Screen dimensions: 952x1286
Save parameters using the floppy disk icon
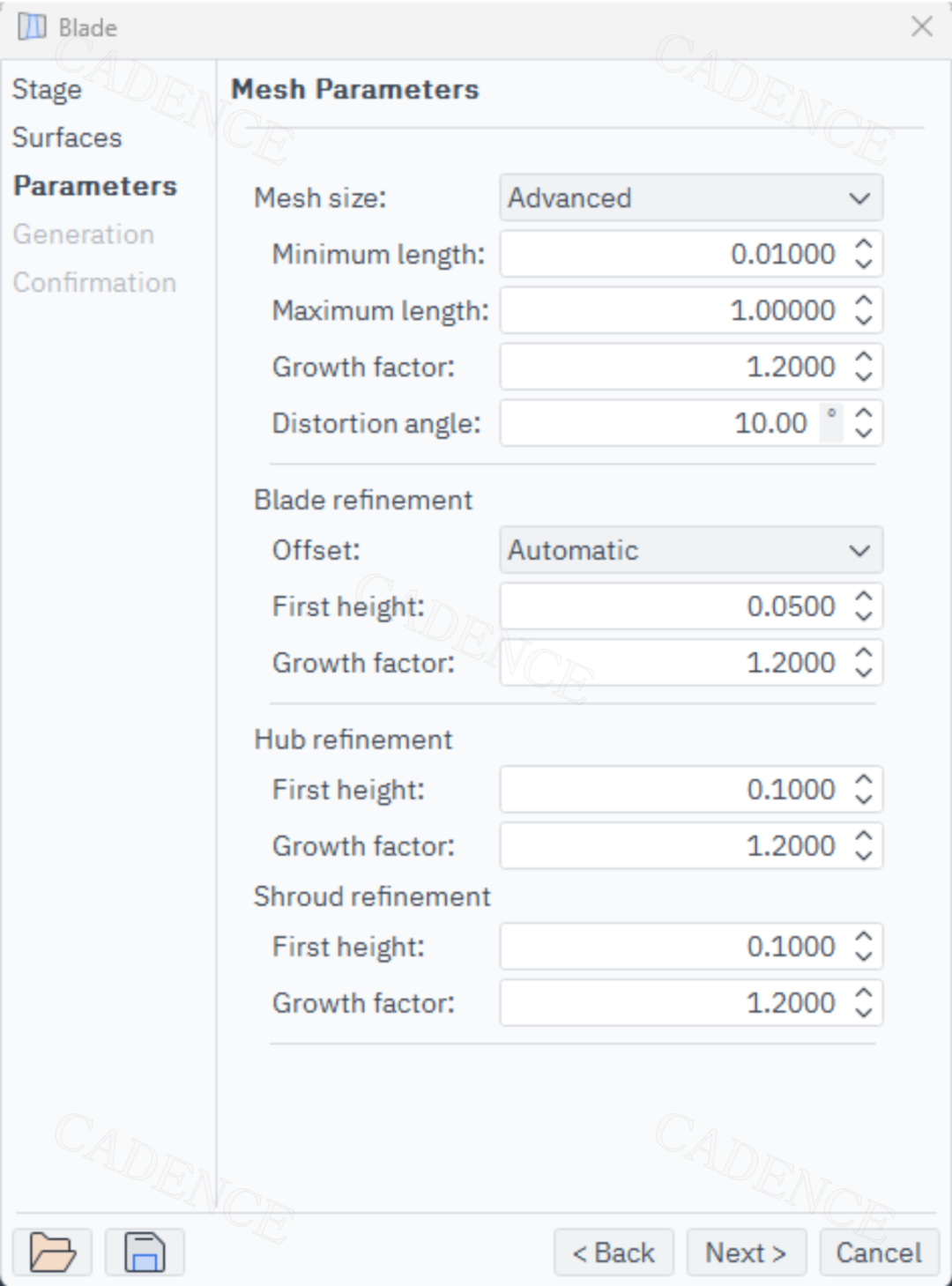[145, 1252]
